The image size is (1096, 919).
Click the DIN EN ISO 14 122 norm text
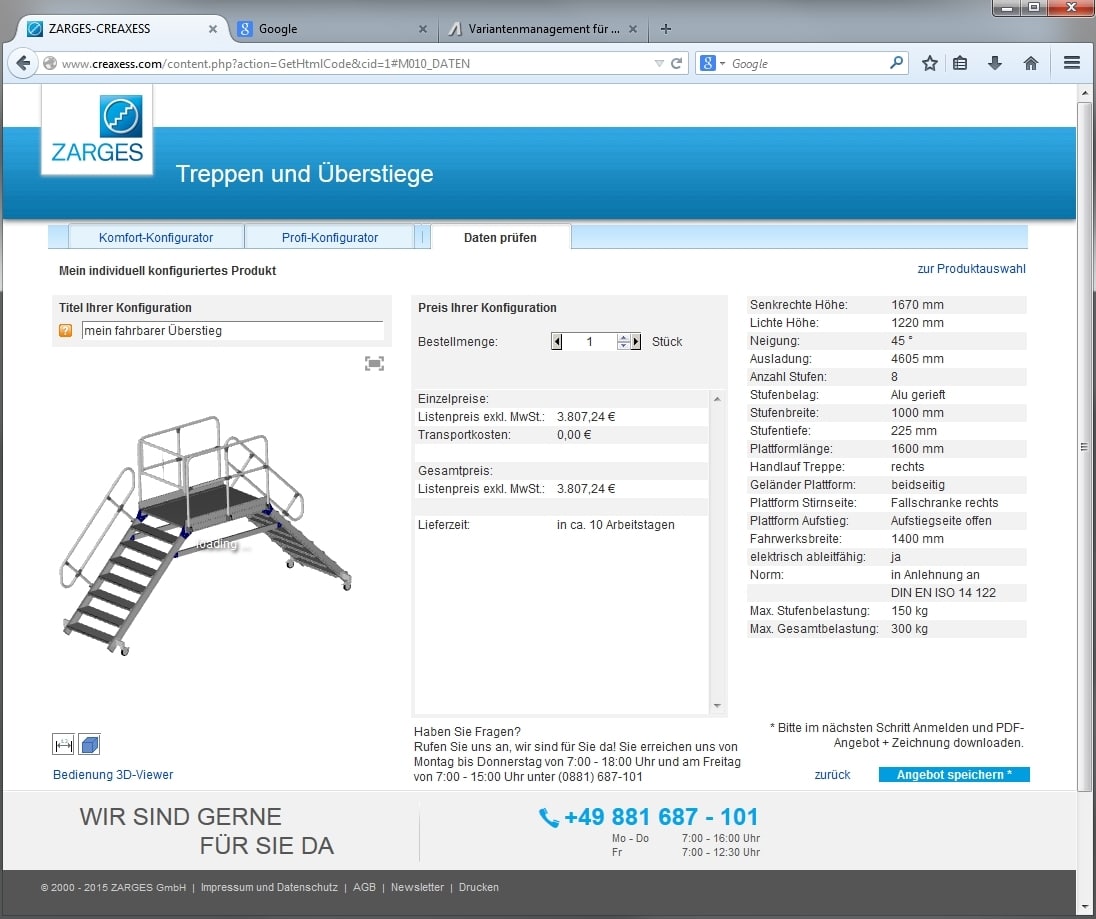943,593
